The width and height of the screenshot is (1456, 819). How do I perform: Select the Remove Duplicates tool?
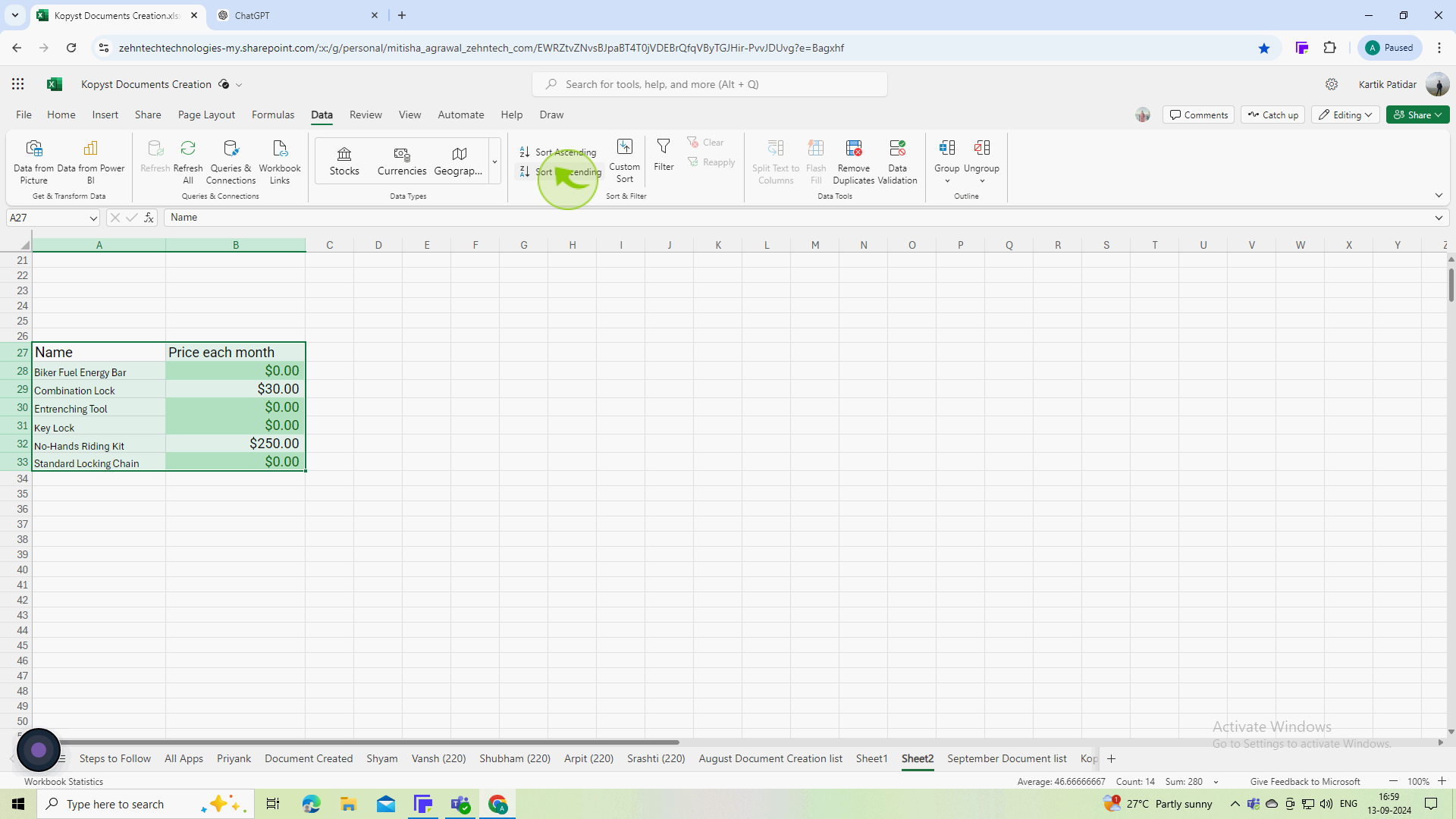[854, 162]
